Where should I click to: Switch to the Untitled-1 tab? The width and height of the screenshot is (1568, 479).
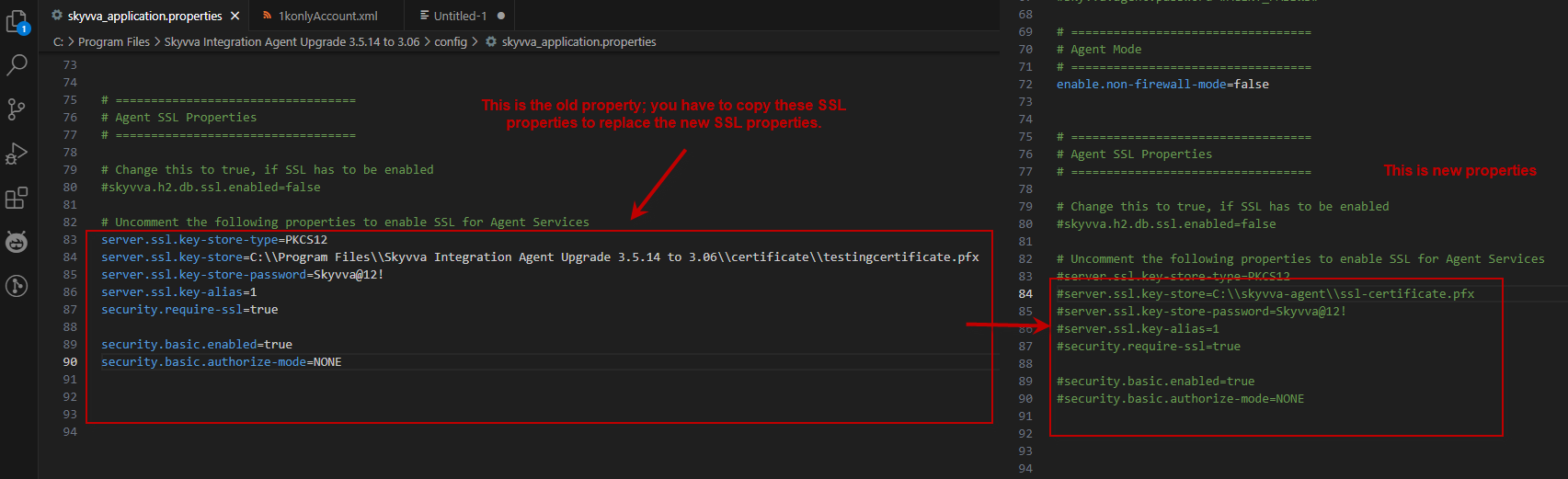click(460, 16)
